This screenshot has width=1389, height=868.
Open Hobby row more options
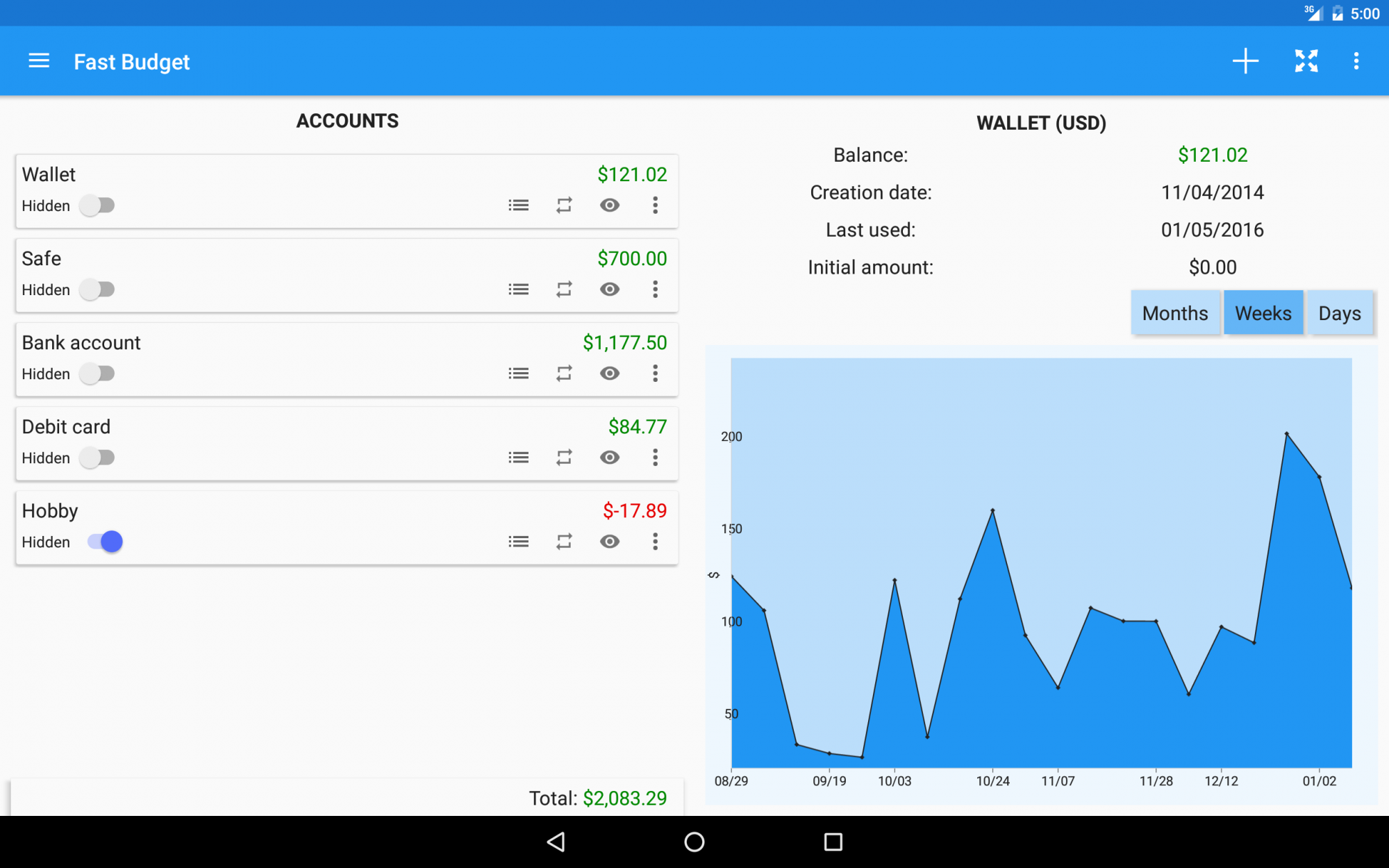(655, 542)
